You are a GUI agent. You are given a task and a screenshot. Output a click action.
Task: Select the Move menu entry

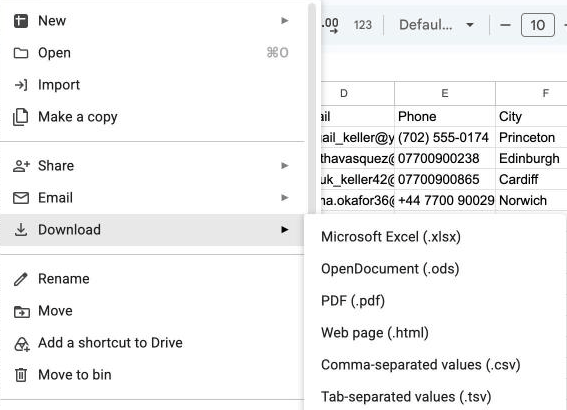[x=152, y=311]
